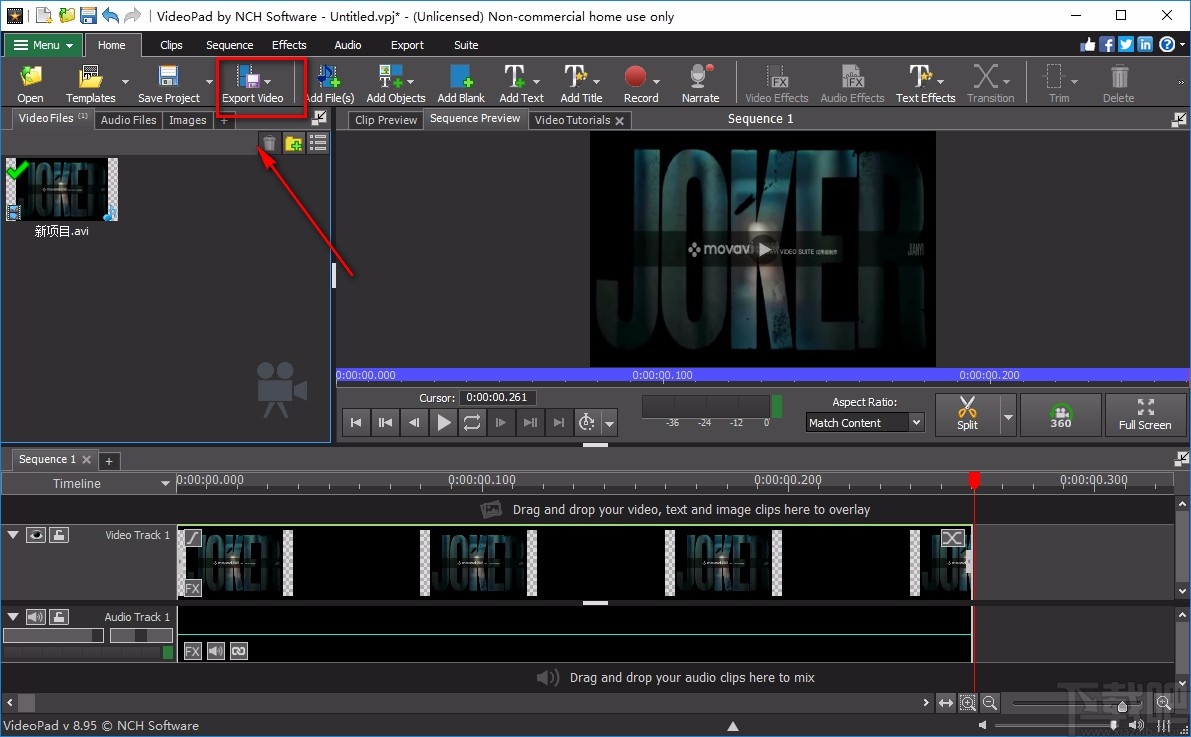Select the Sequence Preview tab
1191x737 pixels.
475,119
